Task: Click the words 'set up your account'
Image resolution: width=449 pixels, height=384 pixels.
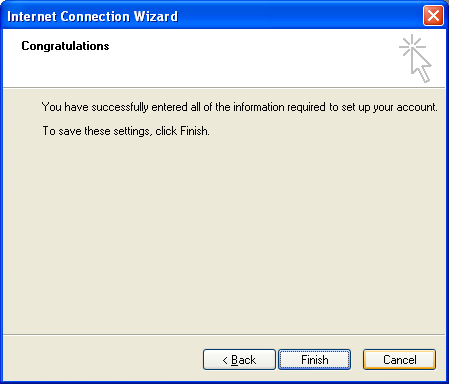Action: [x=389, y=107]
